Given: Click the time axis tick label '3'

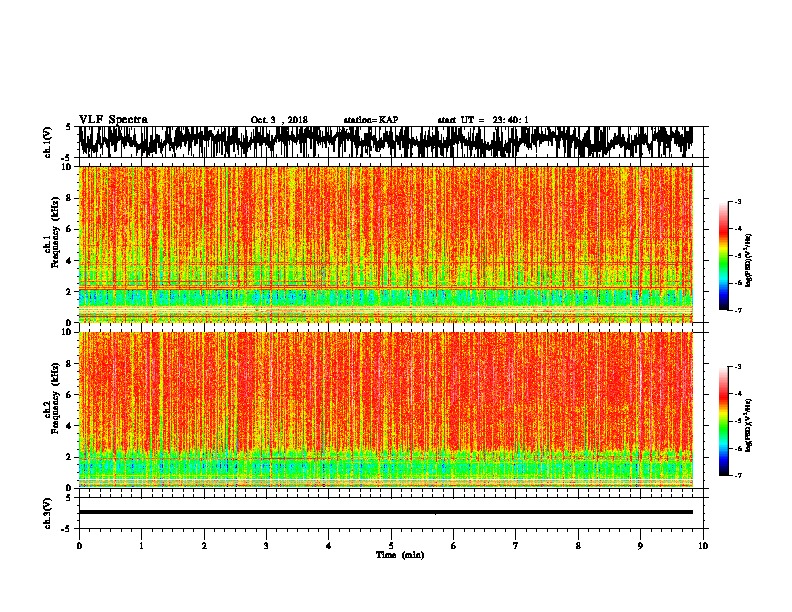Looking at the screenshot, I should tap(266, 545).
